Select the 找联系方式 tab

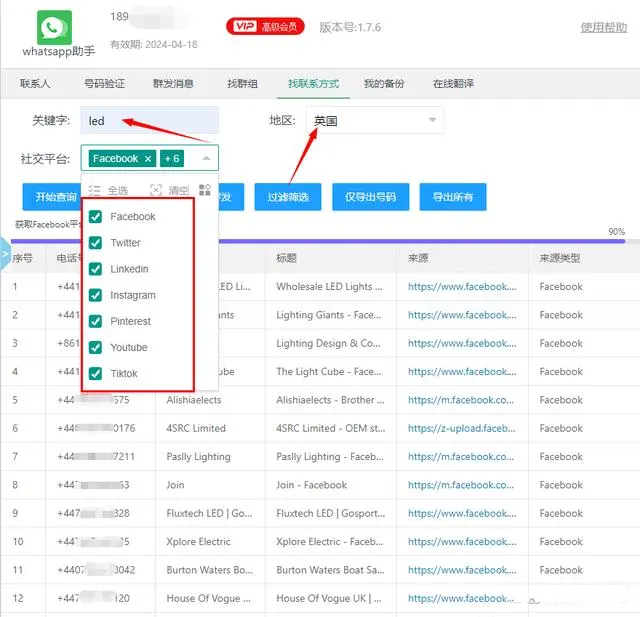coord(313,84)
